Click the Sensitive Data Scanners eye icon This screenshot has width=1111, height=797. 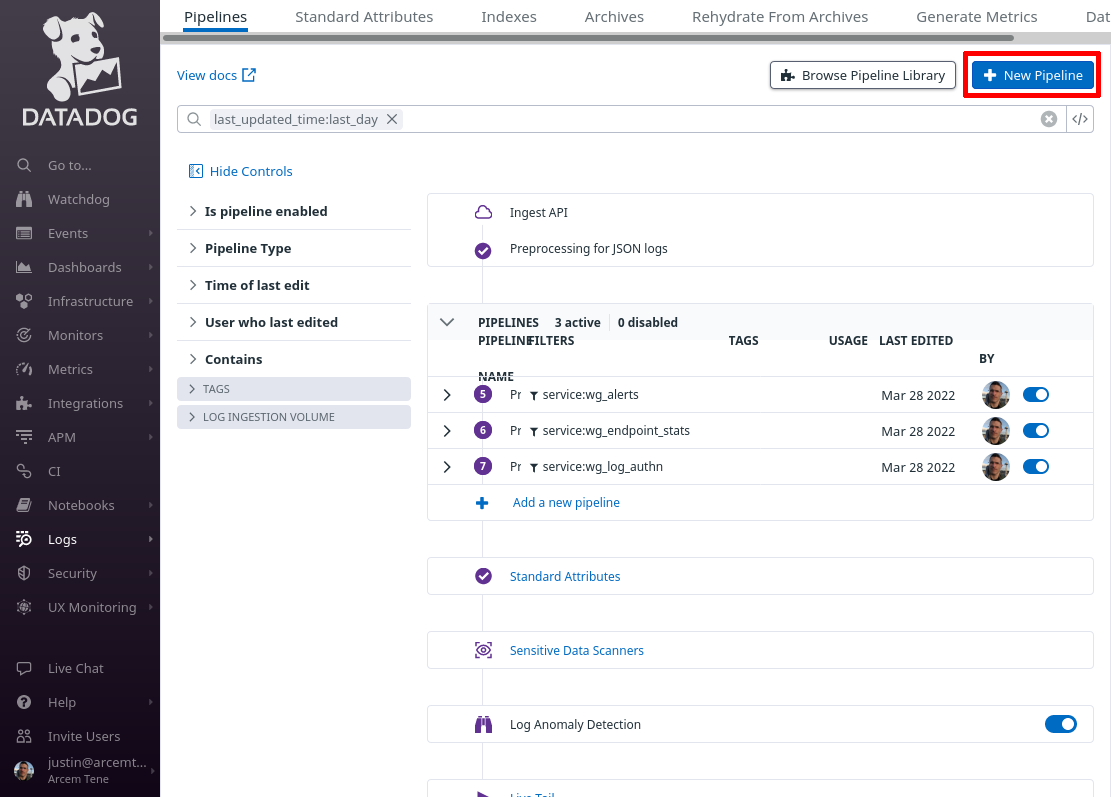coord(483,650)
